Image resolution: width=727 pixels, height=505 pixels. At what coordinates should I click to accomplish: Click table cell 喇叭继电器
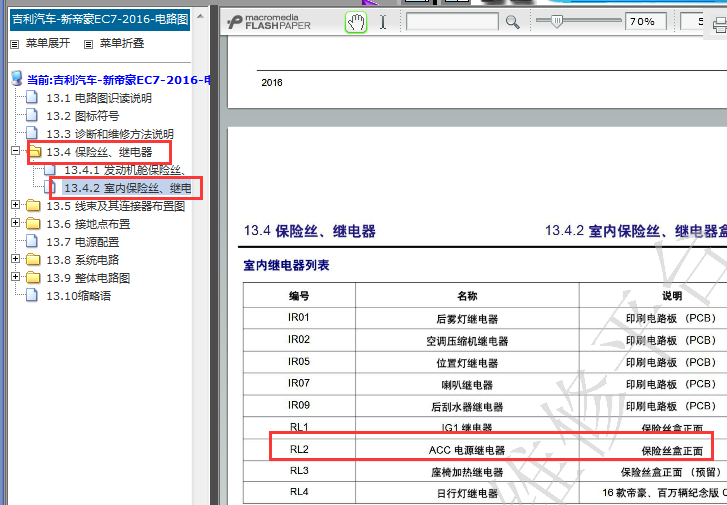(467, 384)
